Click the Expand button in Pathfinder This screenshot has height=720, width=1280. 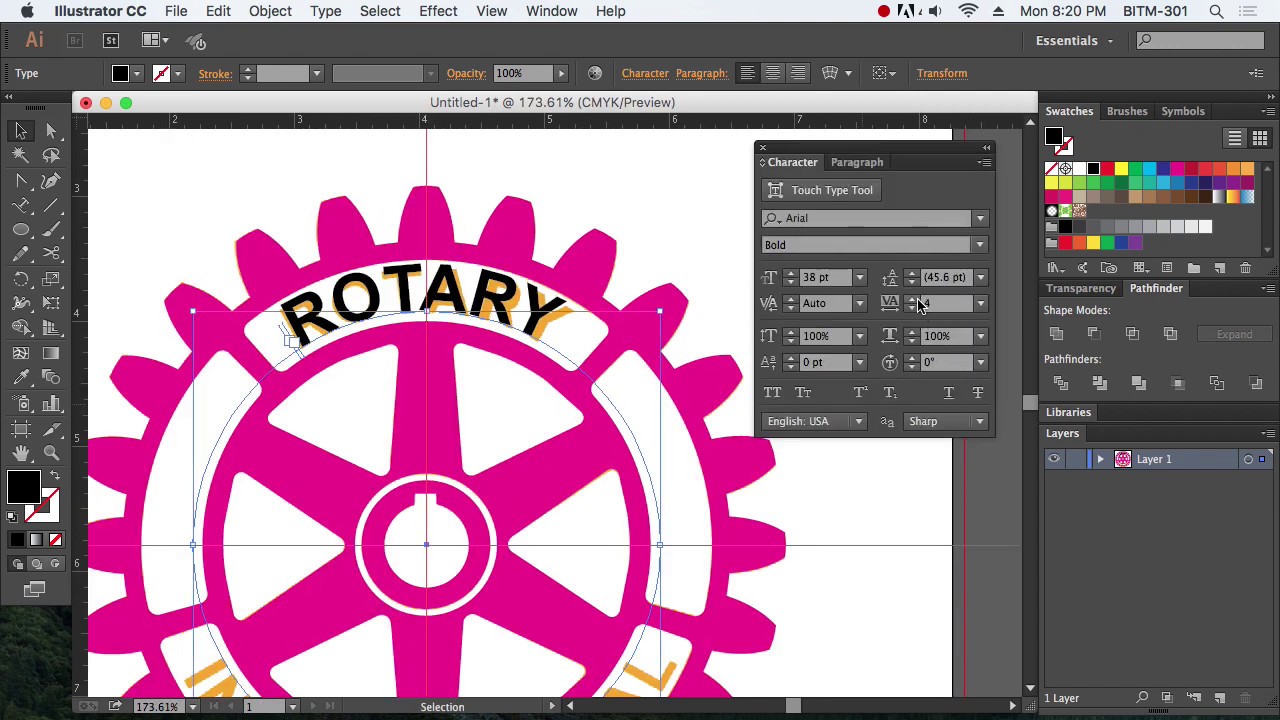pos(1234,334)
